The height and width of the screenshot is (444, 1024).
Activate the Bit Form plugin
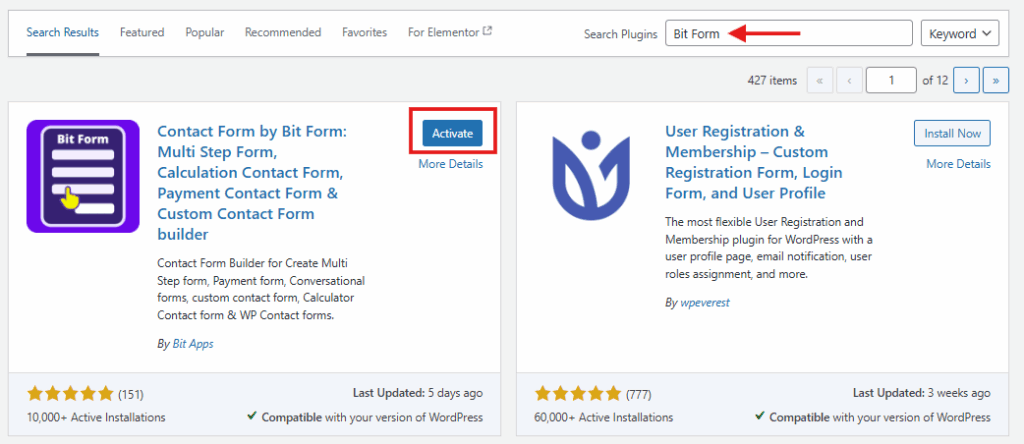452,133
